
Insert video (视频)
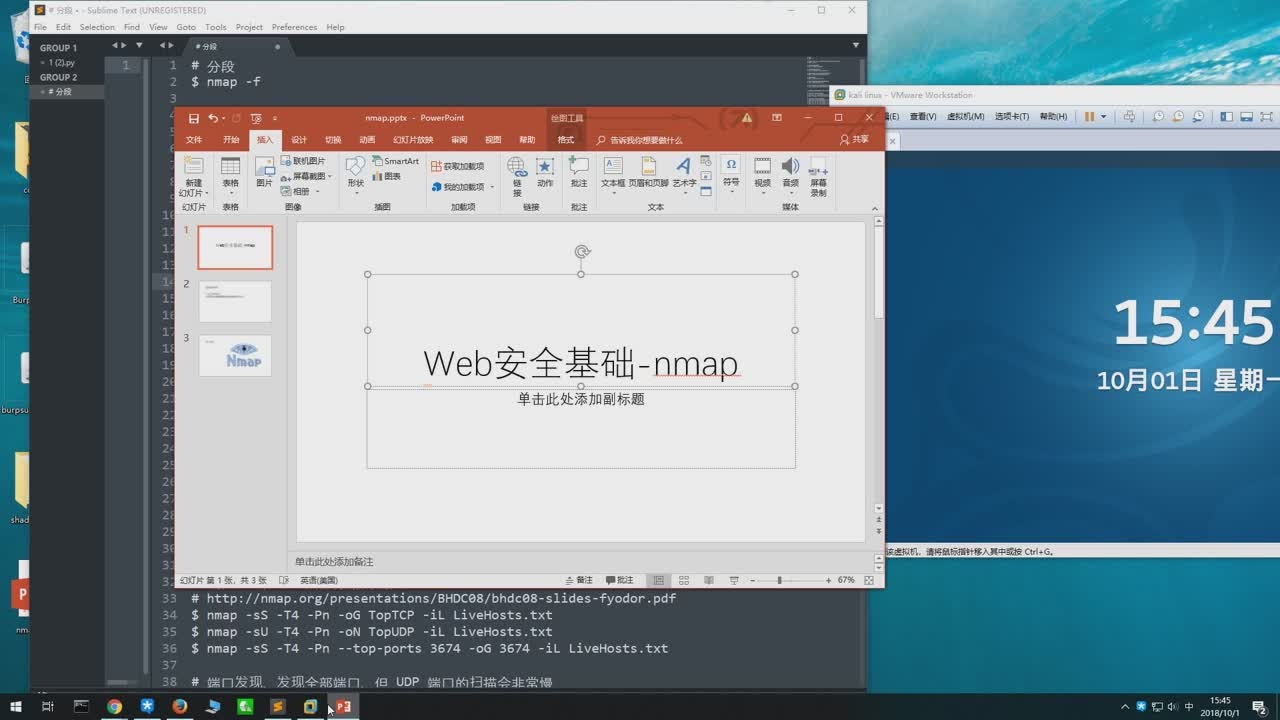[762, 175]
